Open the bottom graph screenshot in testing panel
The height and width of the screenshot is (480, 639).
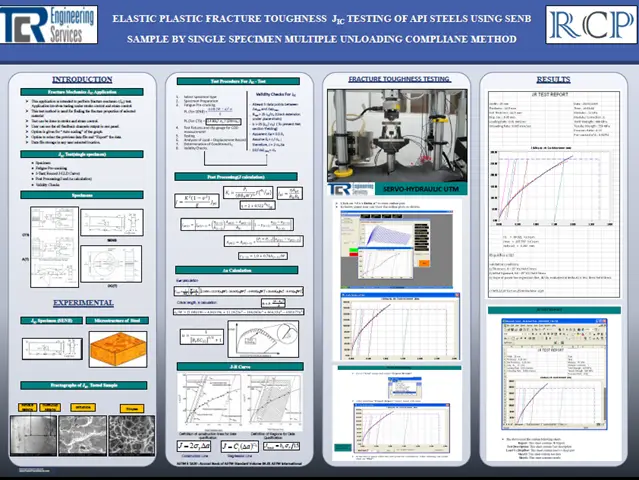pyautogui.click(x=402, y=428)
